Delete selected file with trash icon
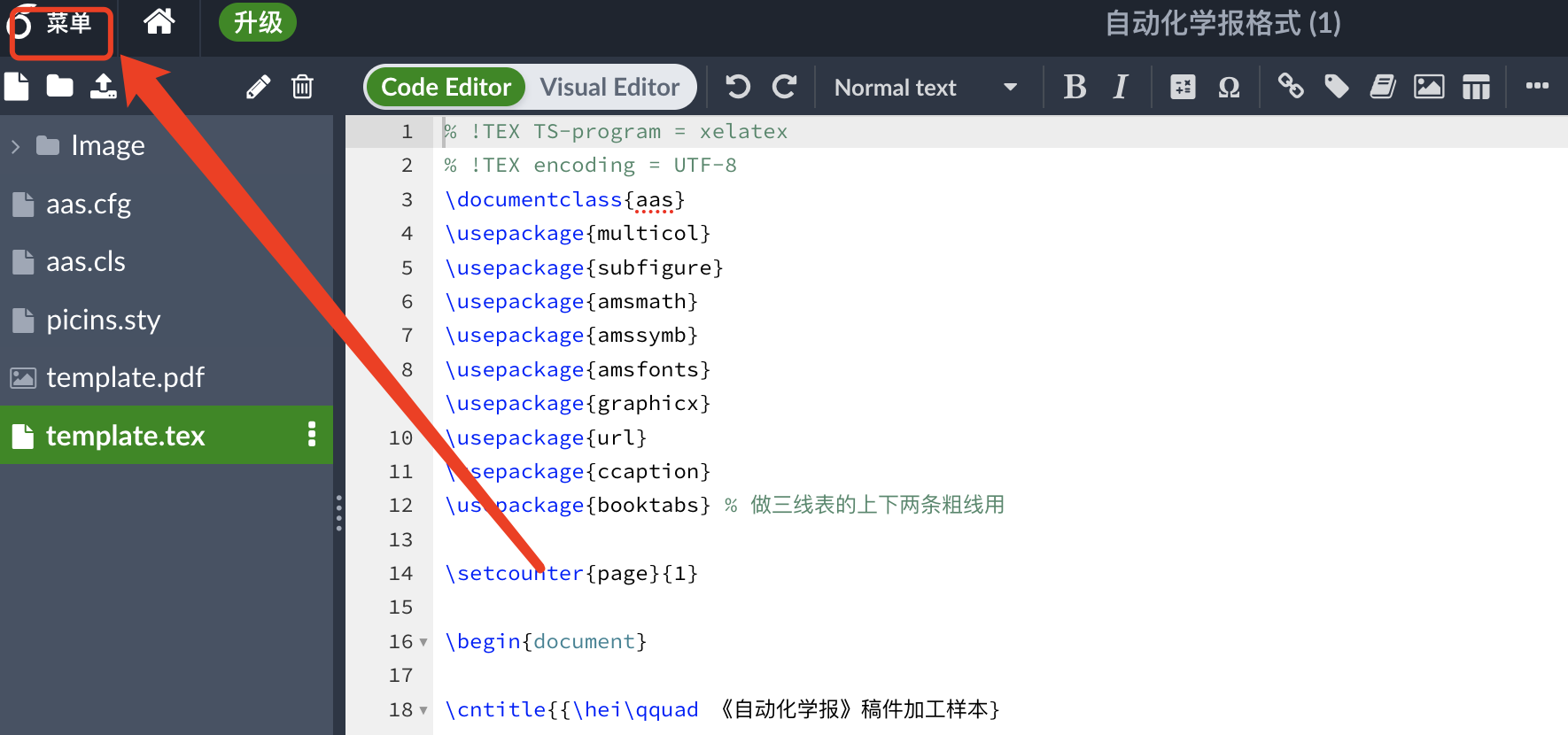Viewport: 1568px width, 735px height. (x=302, y=87)
